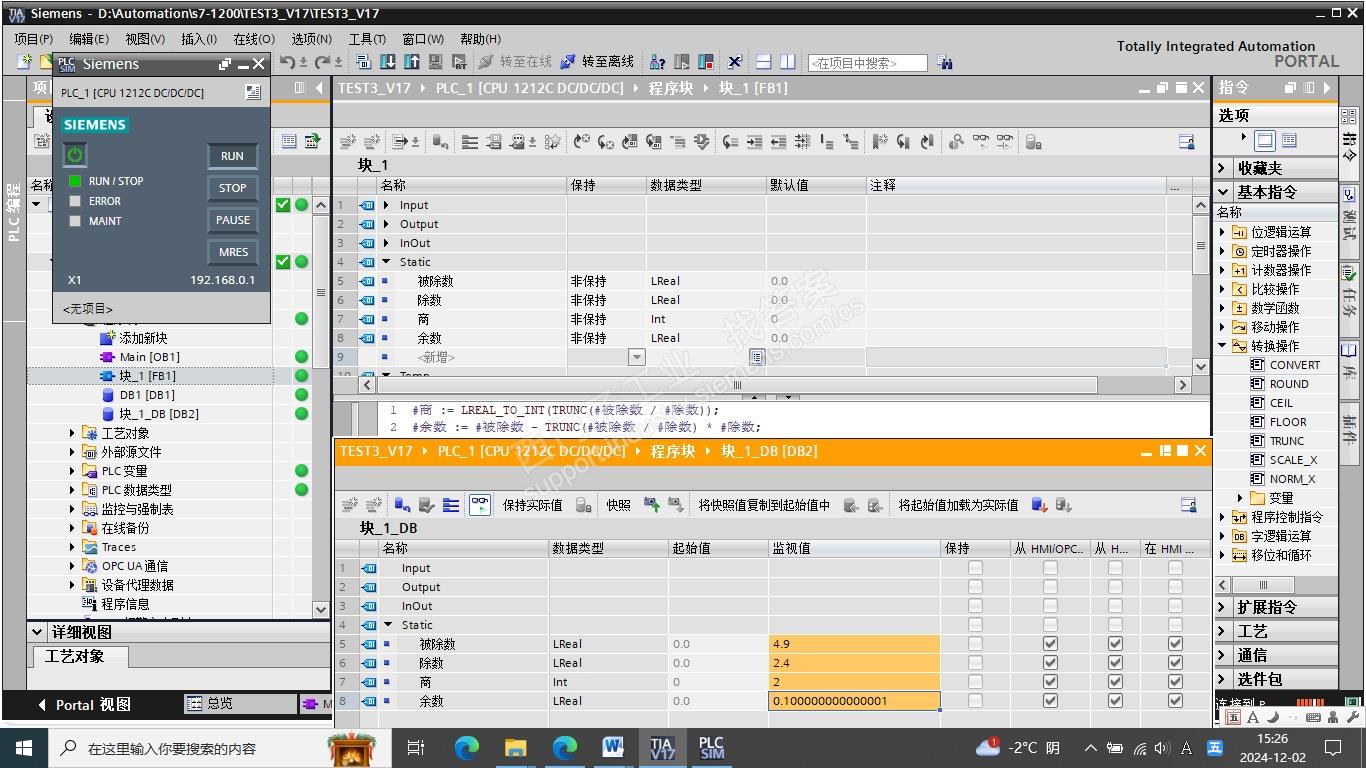Click the STOP button in PLCSIM
1366x768 pixels.
[x=232, y=188]
